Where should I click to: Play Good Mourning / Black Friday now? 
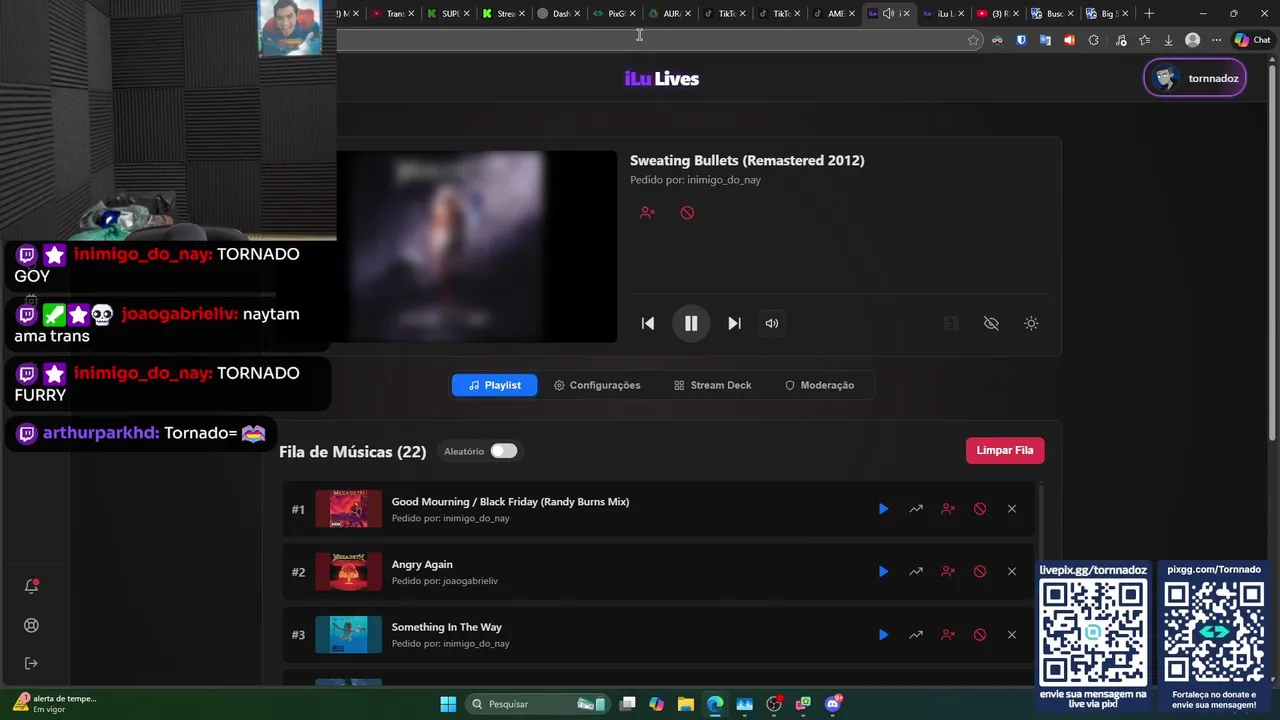(x=883, y=509)
